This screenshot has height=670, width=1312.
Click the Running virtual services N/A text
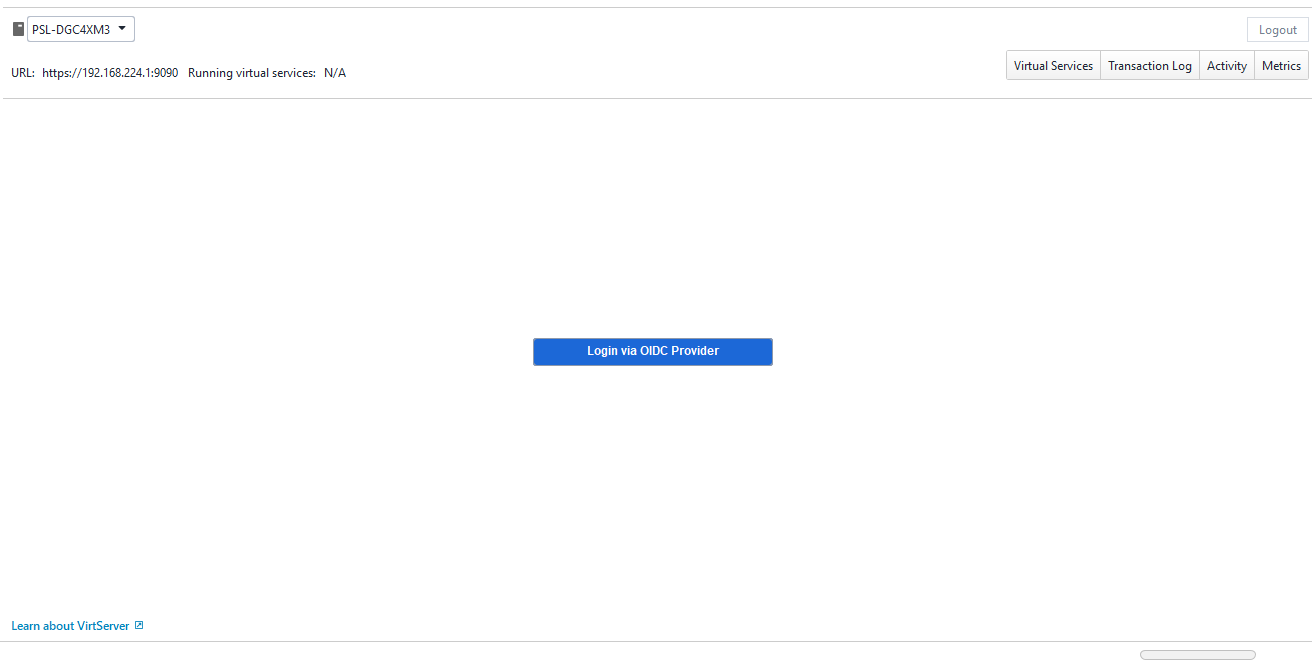click(266, 72)
